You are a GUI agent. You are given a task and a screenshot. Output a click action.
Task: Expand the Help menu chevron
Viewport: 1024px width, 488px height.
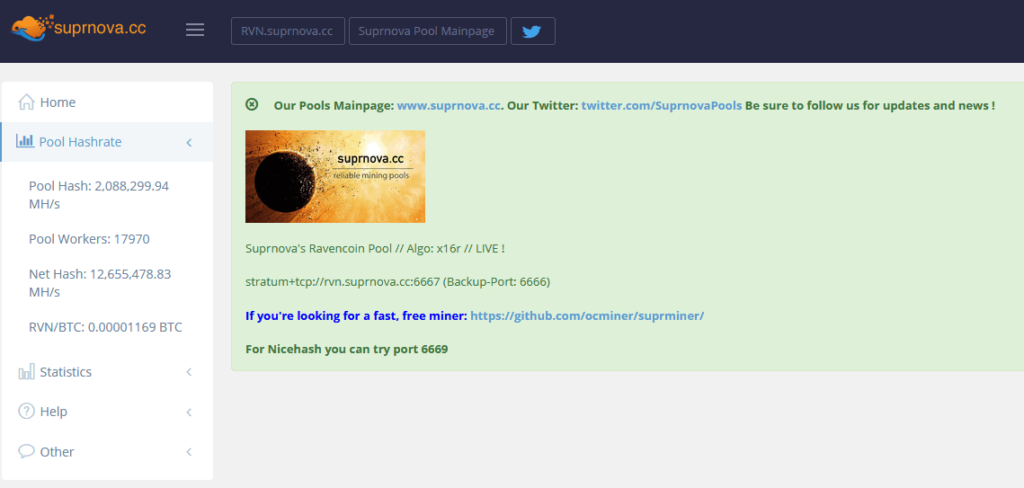pos(189,412)
